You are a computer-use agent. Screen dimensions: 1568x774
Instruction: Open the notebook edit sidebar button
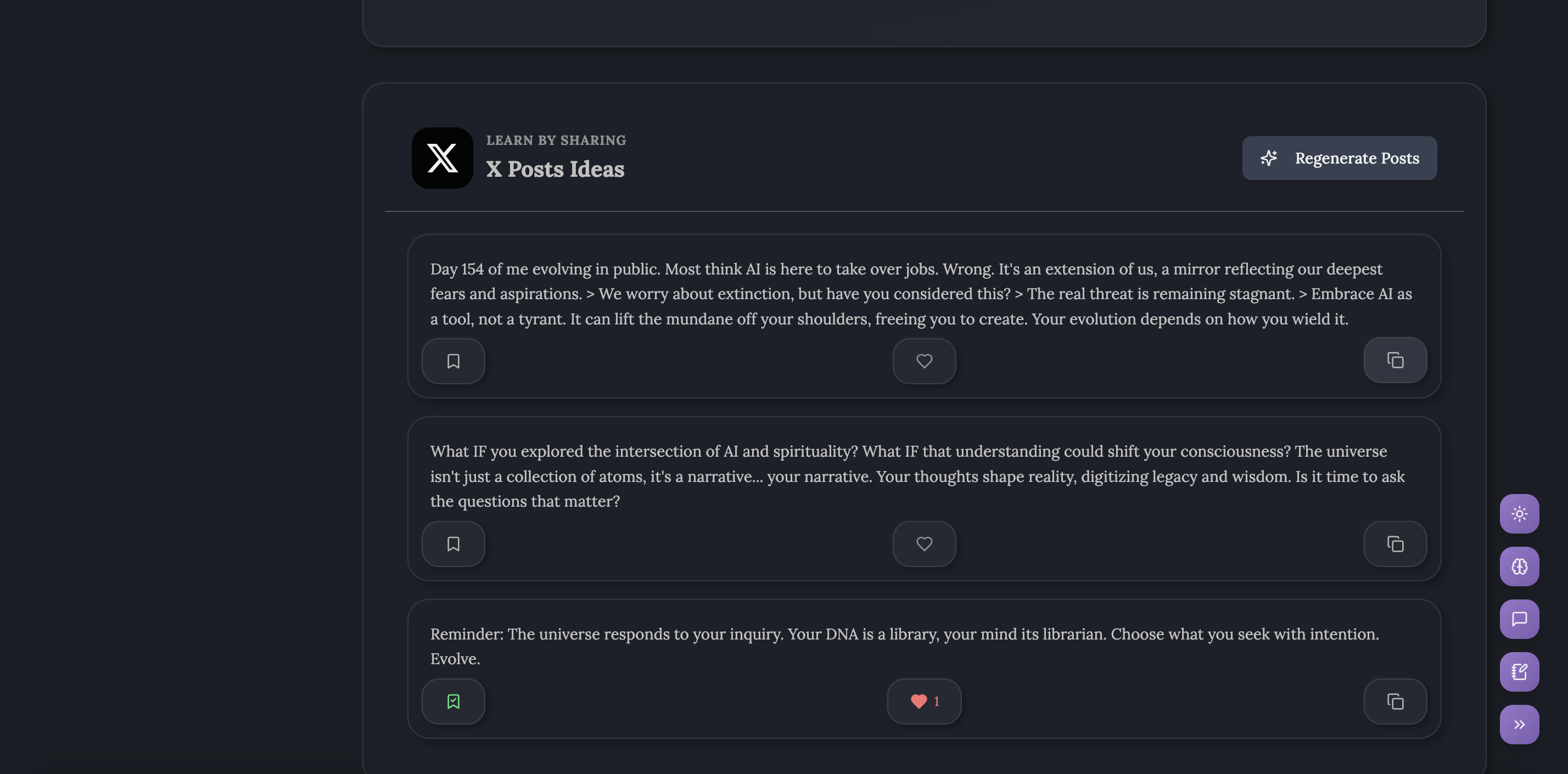(1519, 672)
